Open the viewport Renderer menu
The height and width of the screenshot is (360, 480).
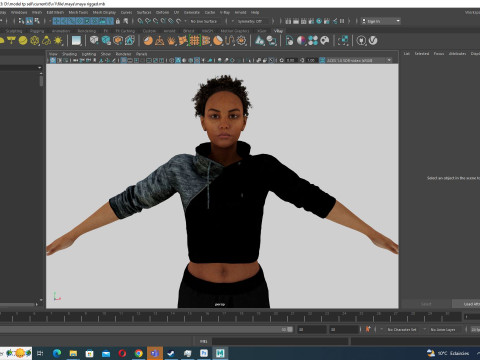(x=123, y=54)
